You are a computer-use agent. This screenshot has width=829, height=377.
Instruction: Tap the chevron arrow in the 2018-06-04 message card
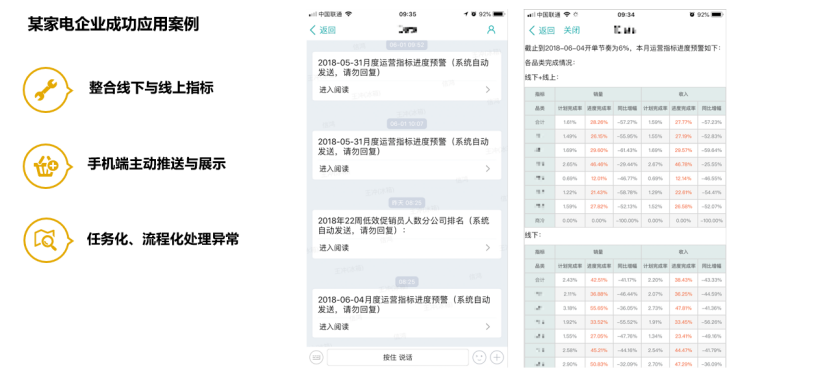coord(487,327)
